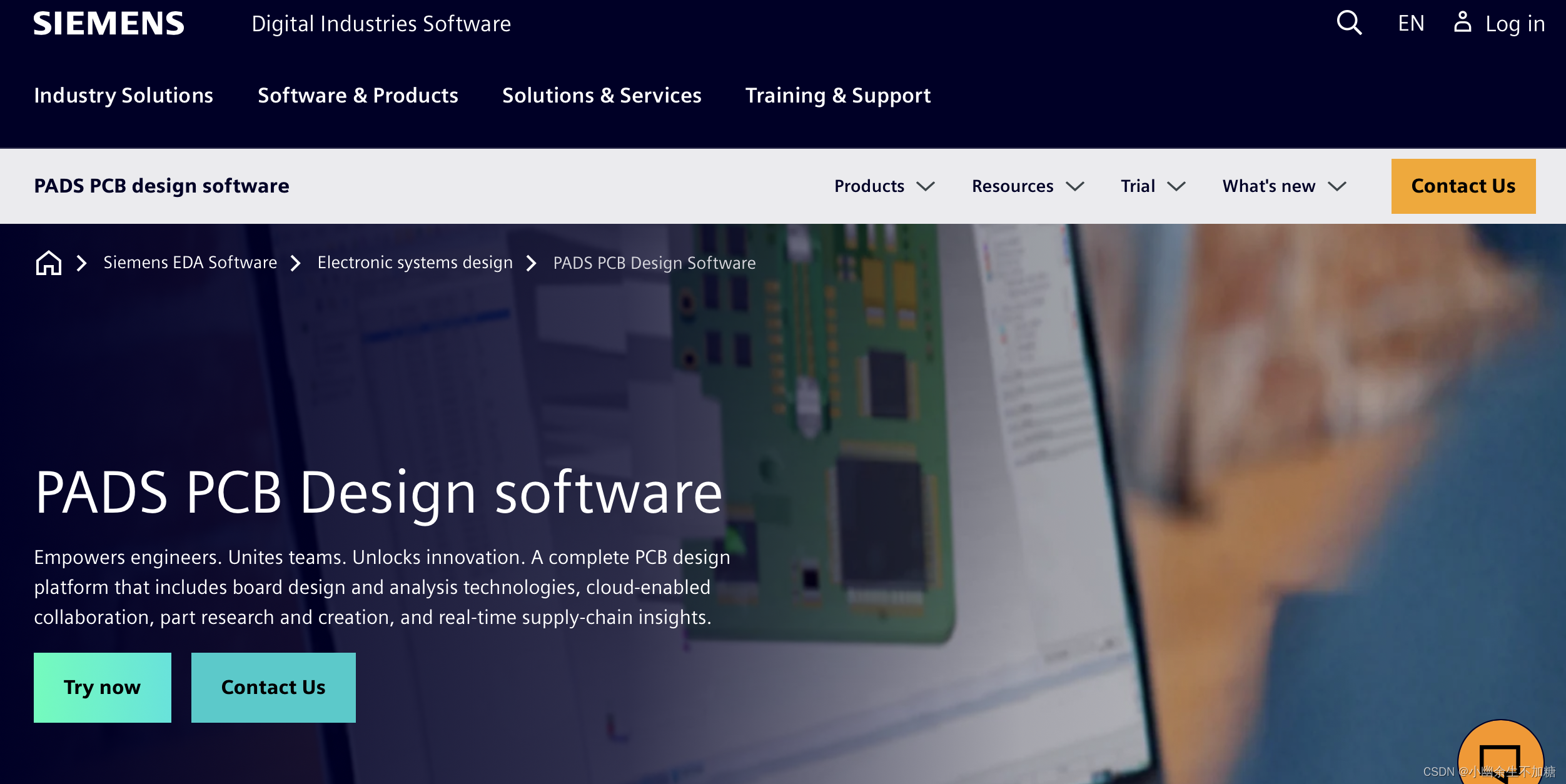Expand the Resources dropdown
Screen dimensions: 1566x784
pos(1028,186)
